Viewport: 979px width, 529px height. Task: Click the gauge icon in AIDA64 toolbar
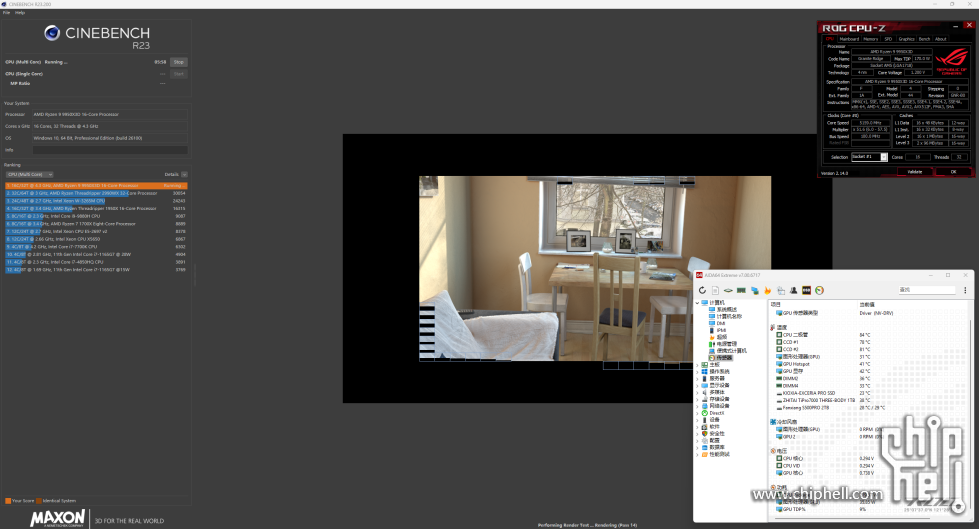pos(819,290)
